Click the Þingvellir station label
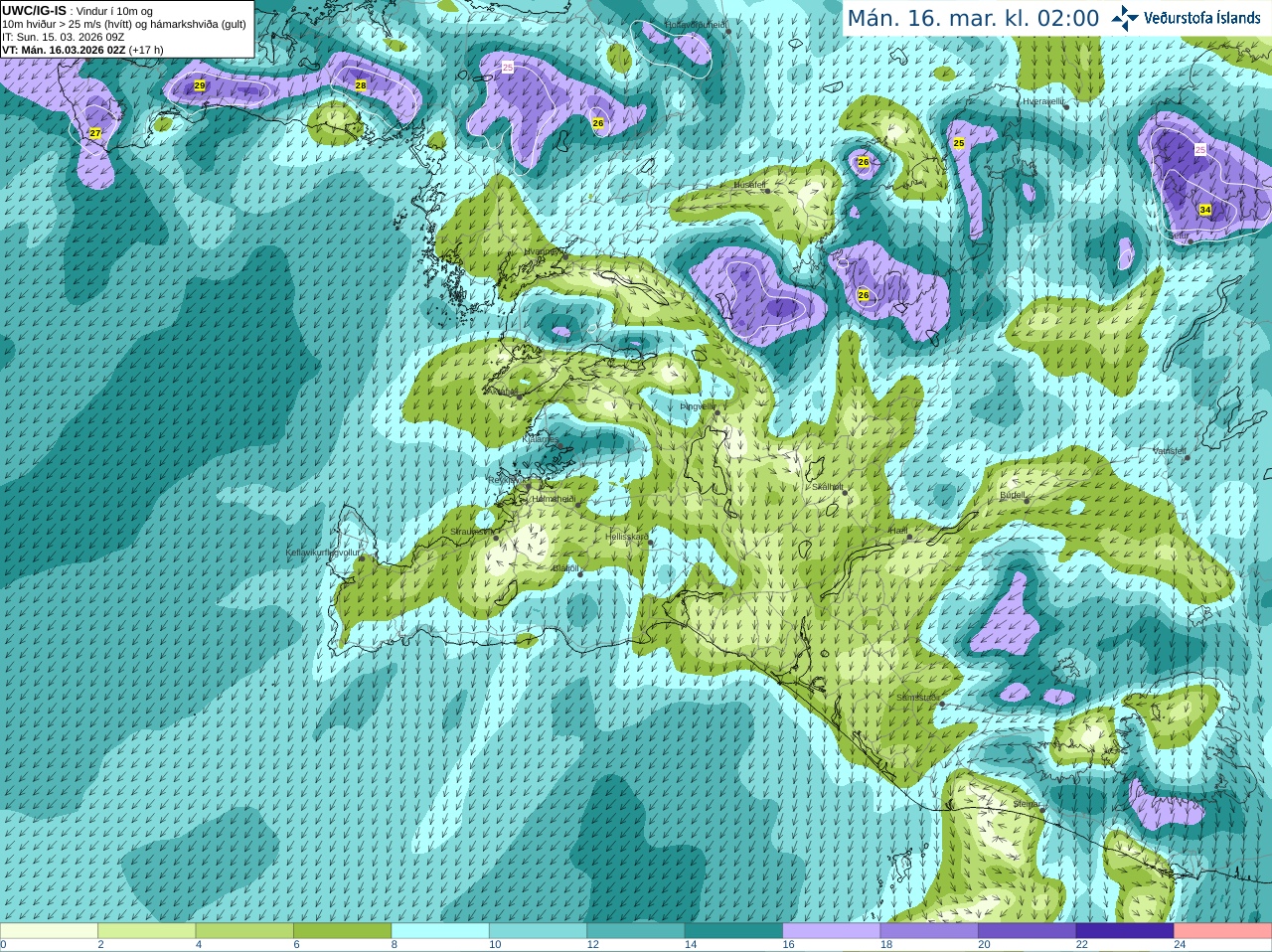 click(x=698, y=405)
